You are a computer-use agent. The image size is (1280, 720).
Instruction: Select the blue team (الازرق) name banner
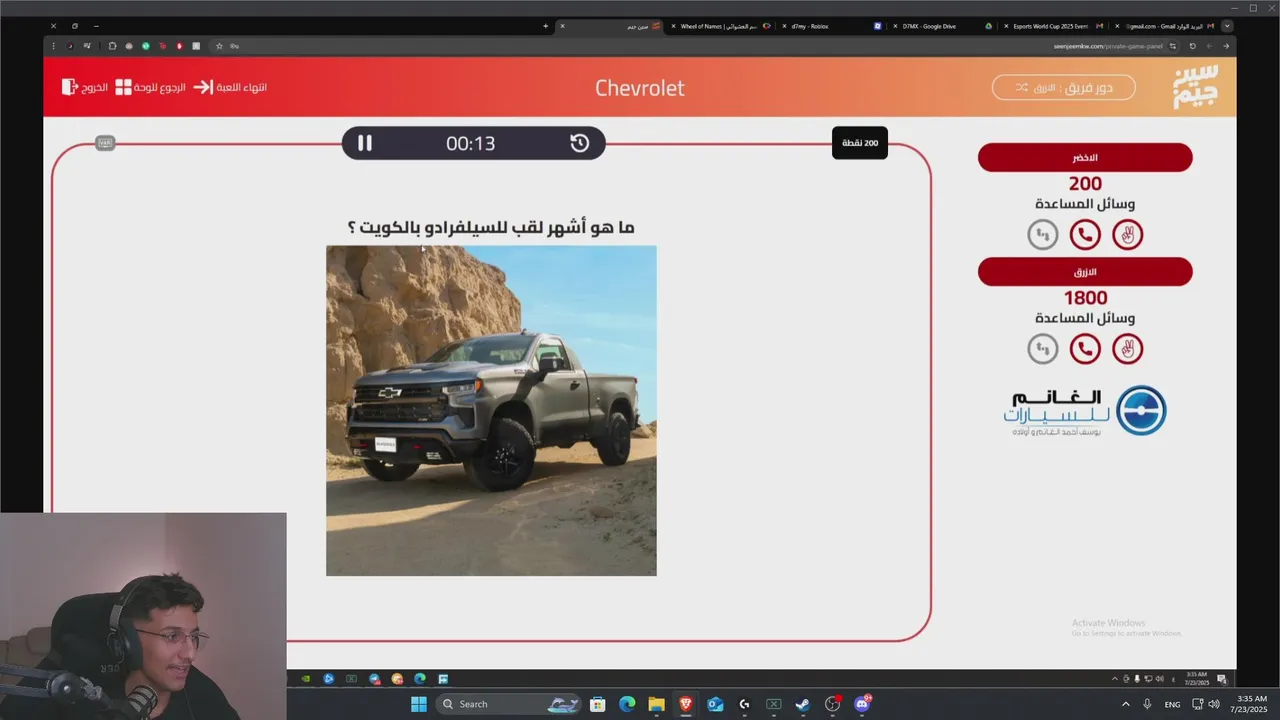click(1085, 272)
